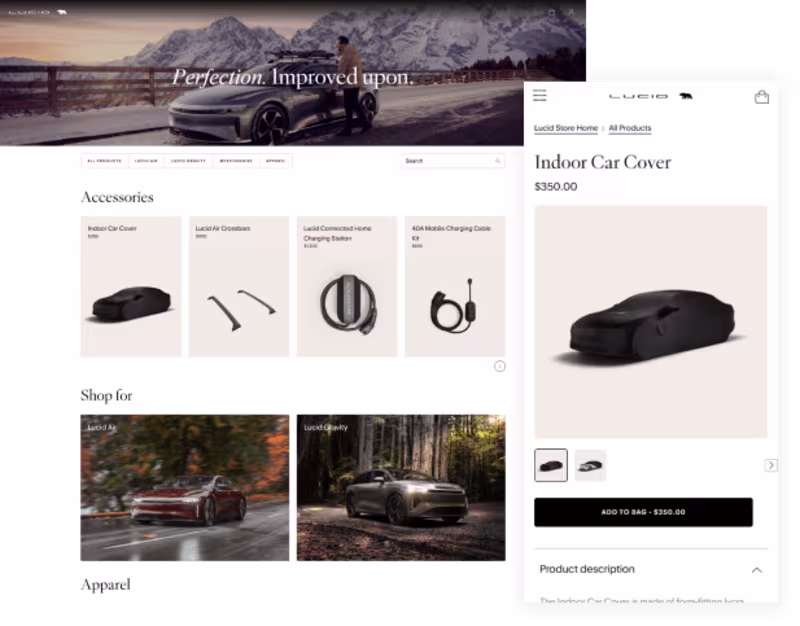
Task: Click the search magnifier icon
Action: [x=497, y=161]
